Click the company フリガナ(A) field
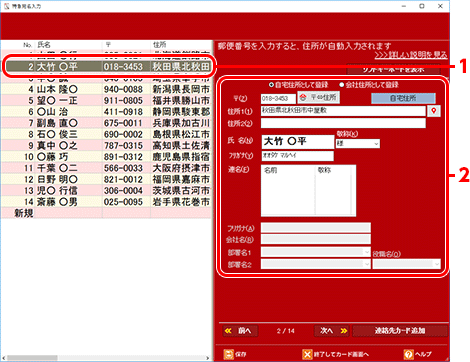Viewport: 470px width, 362px height. (x=316, y=228)
